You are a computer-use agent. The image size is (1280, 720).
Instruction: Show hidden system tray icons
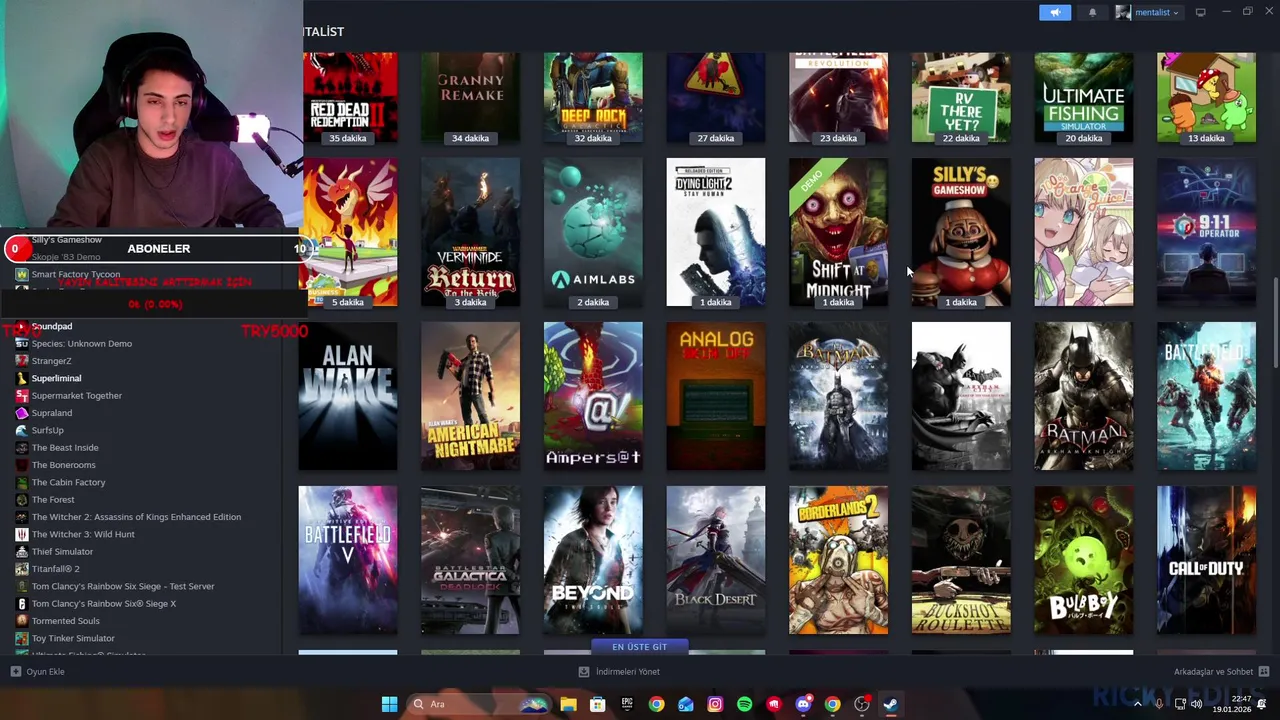click(x=1137, y=704)
